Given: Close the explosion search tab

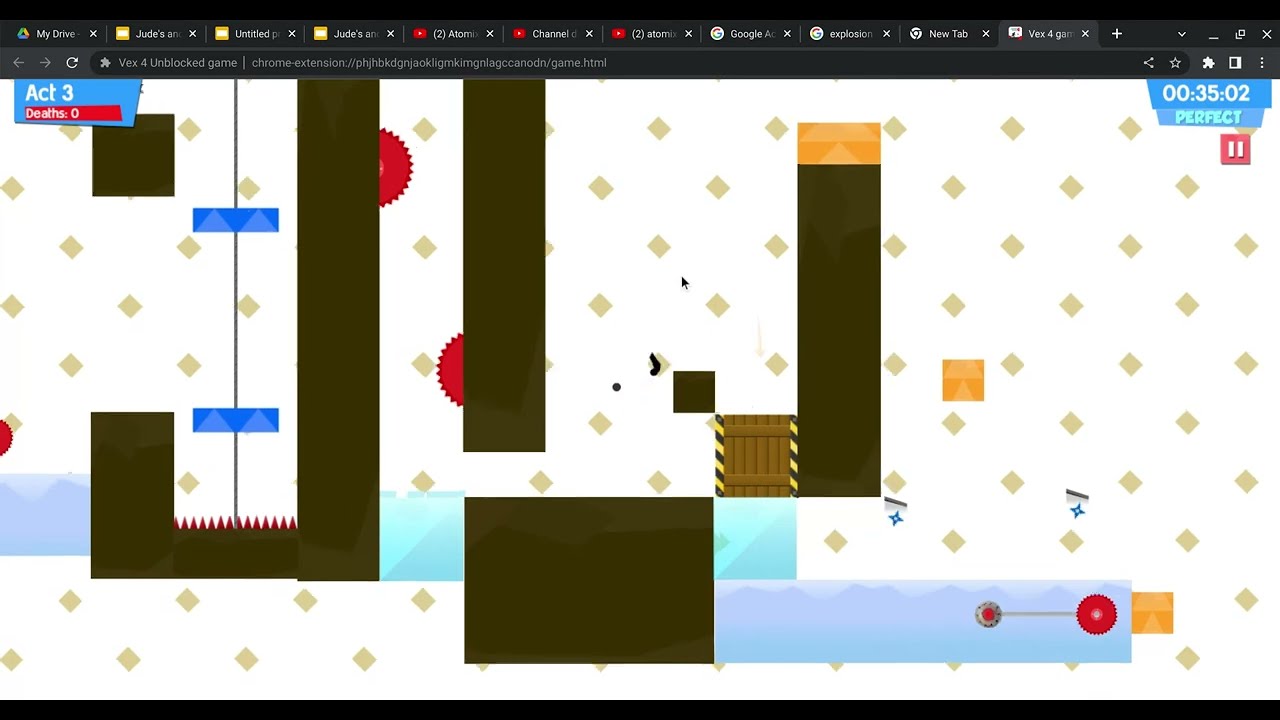Looking at the screenshot, I should (x=886, y=34).
